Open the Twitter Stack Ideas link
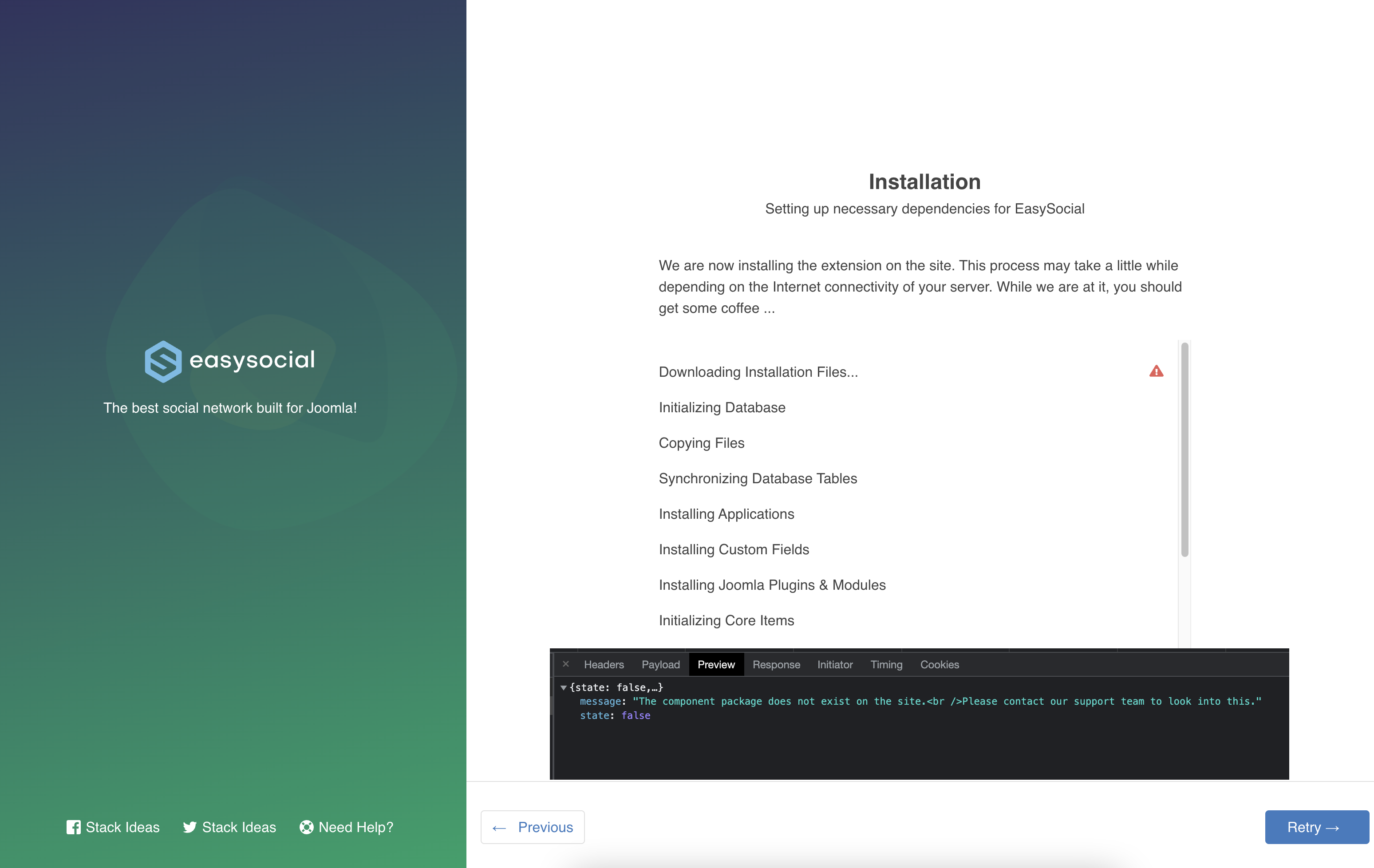The height and width of the screenshot is (868, 1374). pos(229,827)
